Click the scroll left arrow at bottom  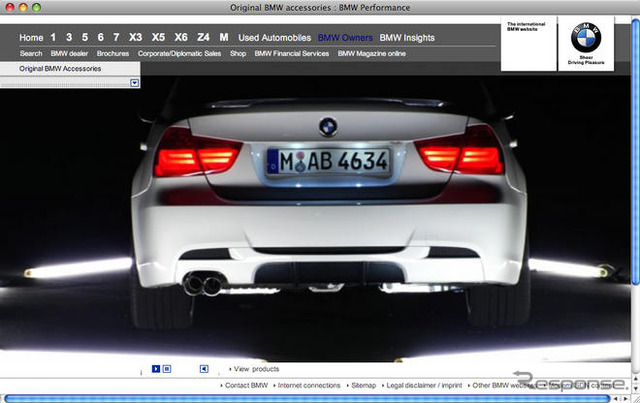[616, 399]
